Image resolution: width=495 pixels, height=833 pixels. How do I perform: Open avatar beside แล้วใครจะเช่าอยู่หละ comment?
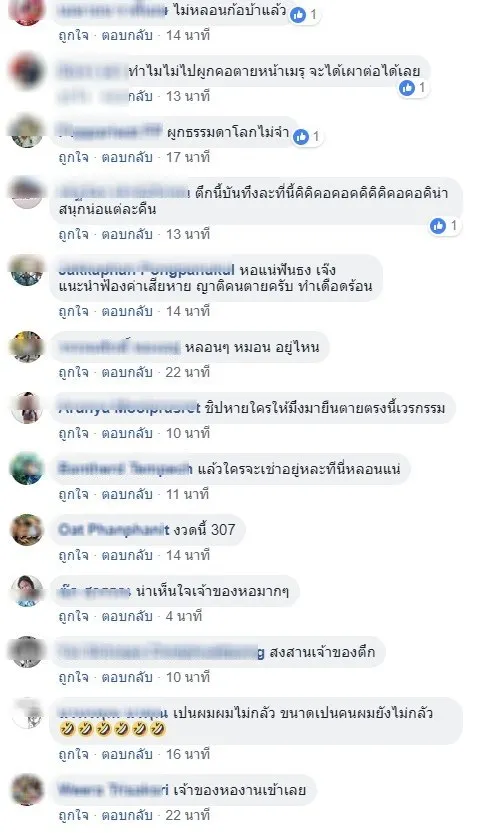pos(27,469)
